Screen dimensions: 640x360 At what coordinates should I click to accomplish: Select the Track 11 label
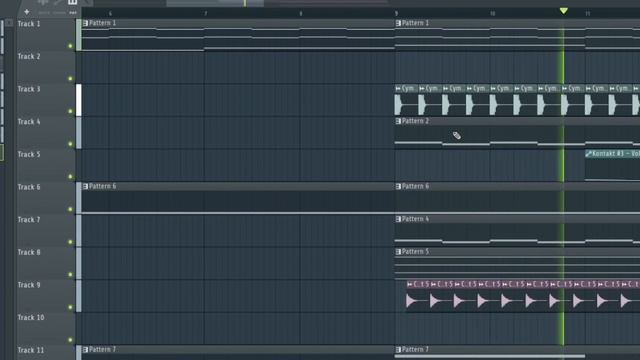pos(31,351)
